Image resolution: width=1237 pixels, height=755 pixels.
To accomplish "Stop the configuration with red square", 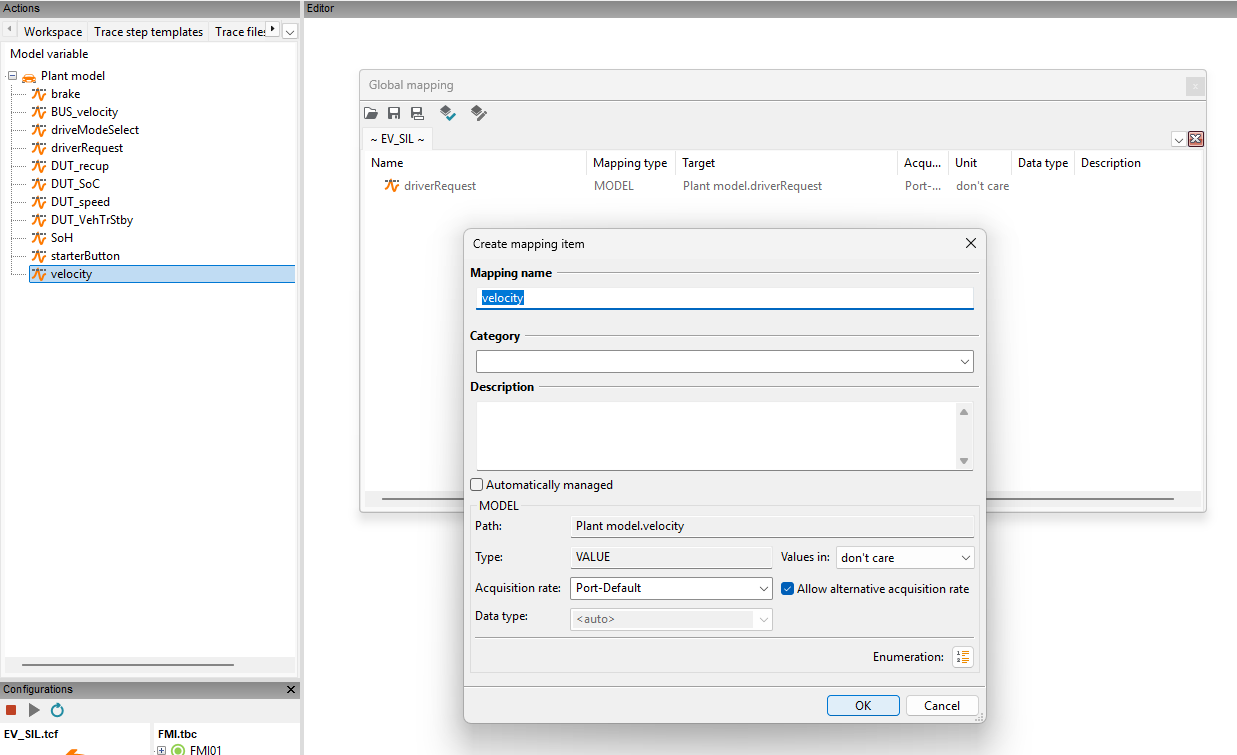I will (11, 710).
